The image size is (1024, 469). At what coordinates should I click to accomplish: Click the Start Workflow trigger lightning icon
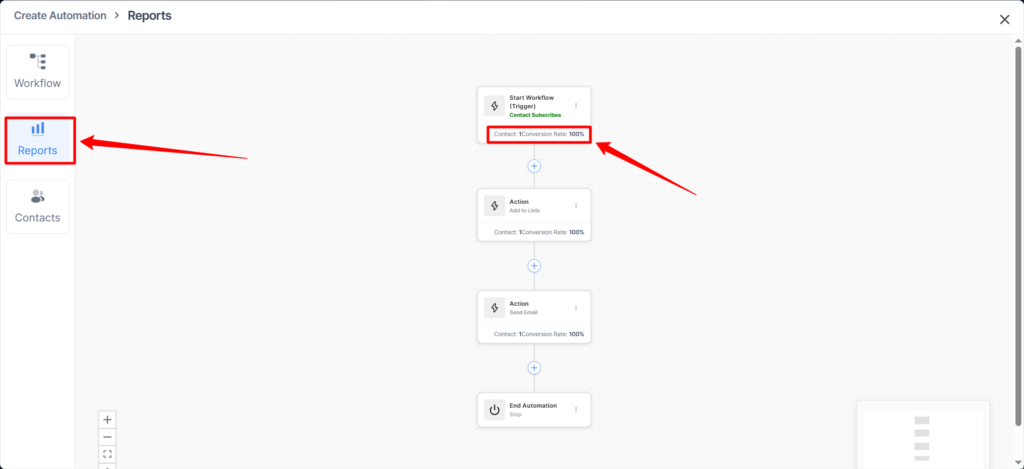pos(495,106)
